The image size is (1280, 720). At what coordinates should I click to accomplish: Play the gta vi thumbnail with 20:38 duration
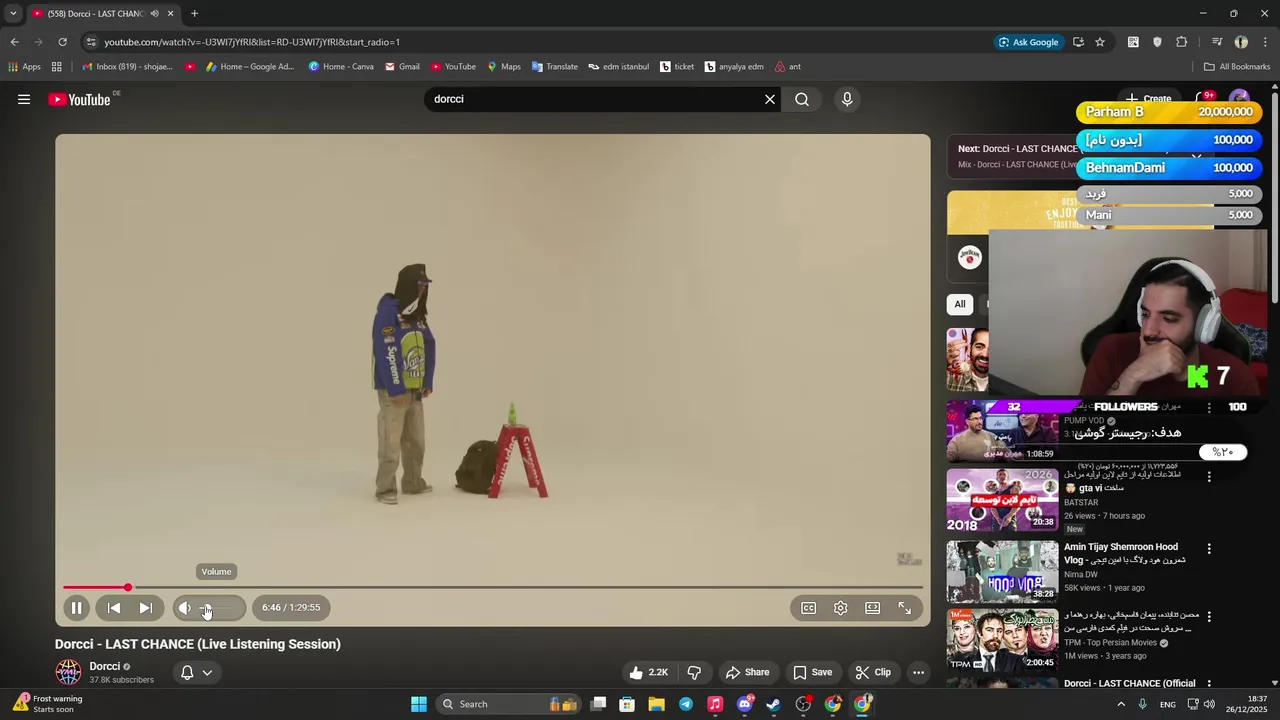(x=1002, y=500)
